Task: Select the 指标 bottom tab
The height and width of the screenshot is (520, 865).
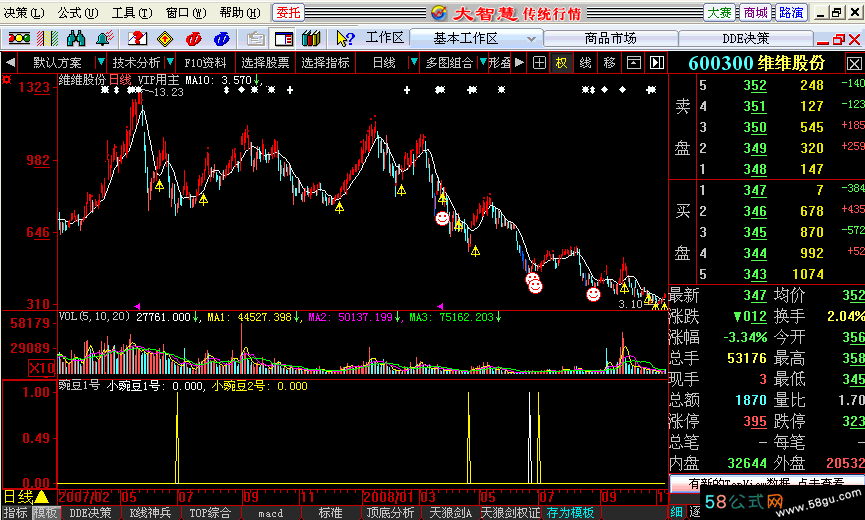Action: (15, 513)
